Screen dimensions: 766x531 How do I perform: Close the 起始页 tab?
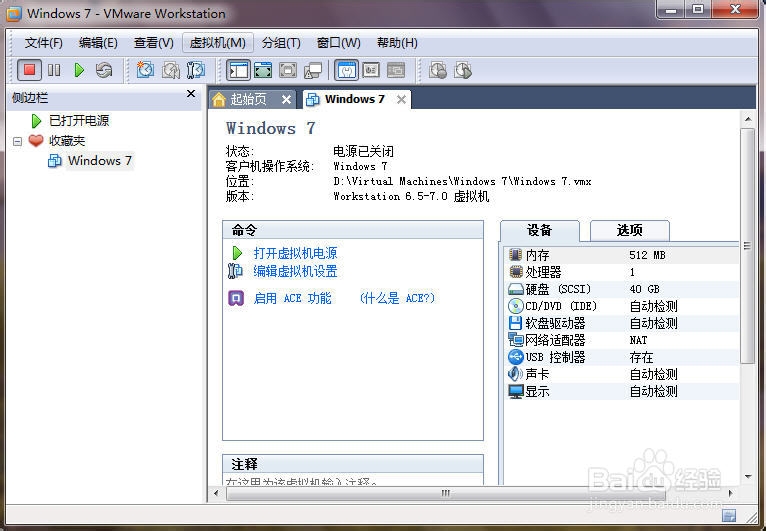[286, 100]
